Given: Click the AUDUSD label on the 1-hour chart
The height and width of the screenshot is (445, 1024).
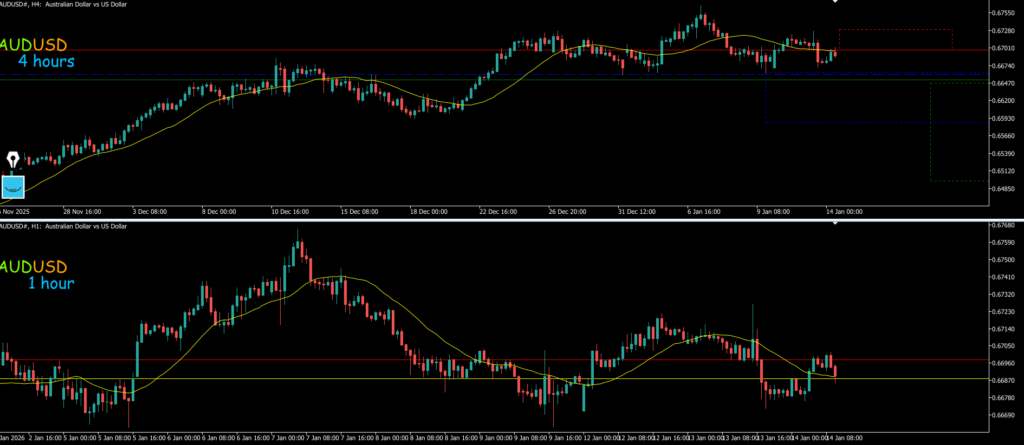Looking at the screenshot, I should point(34,267).
